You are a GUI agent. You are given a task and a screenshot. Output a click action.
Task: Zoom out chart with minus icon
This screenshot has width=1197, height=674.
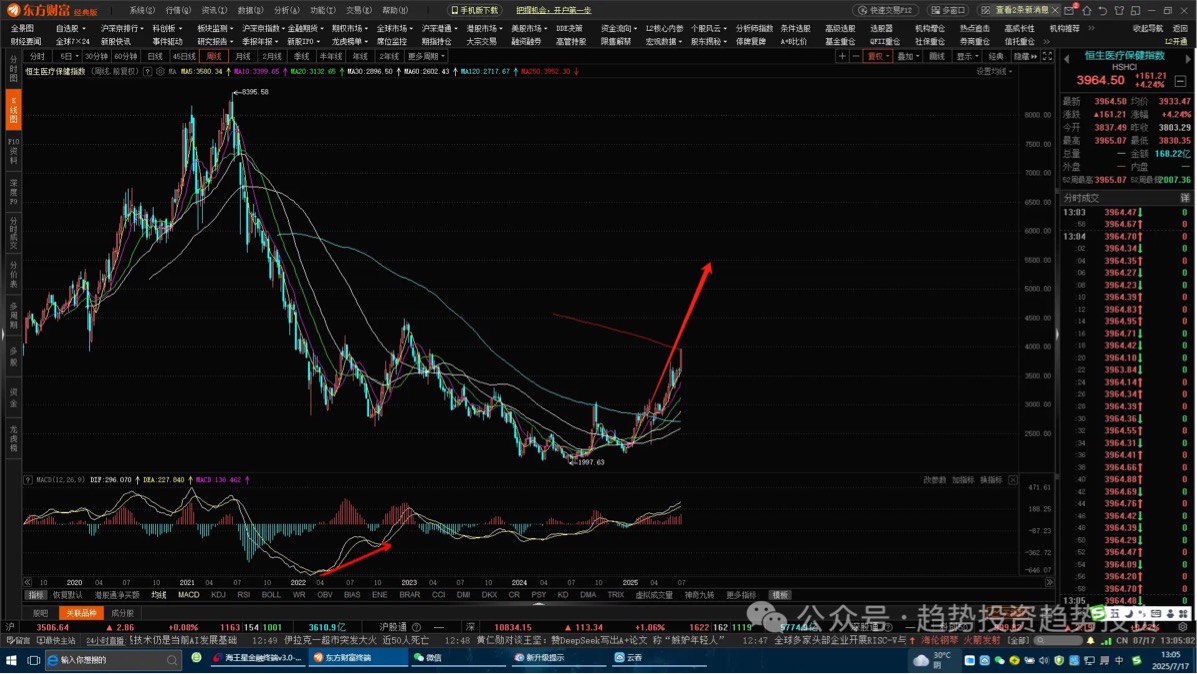pyautogui.click(x=856, y=56)
